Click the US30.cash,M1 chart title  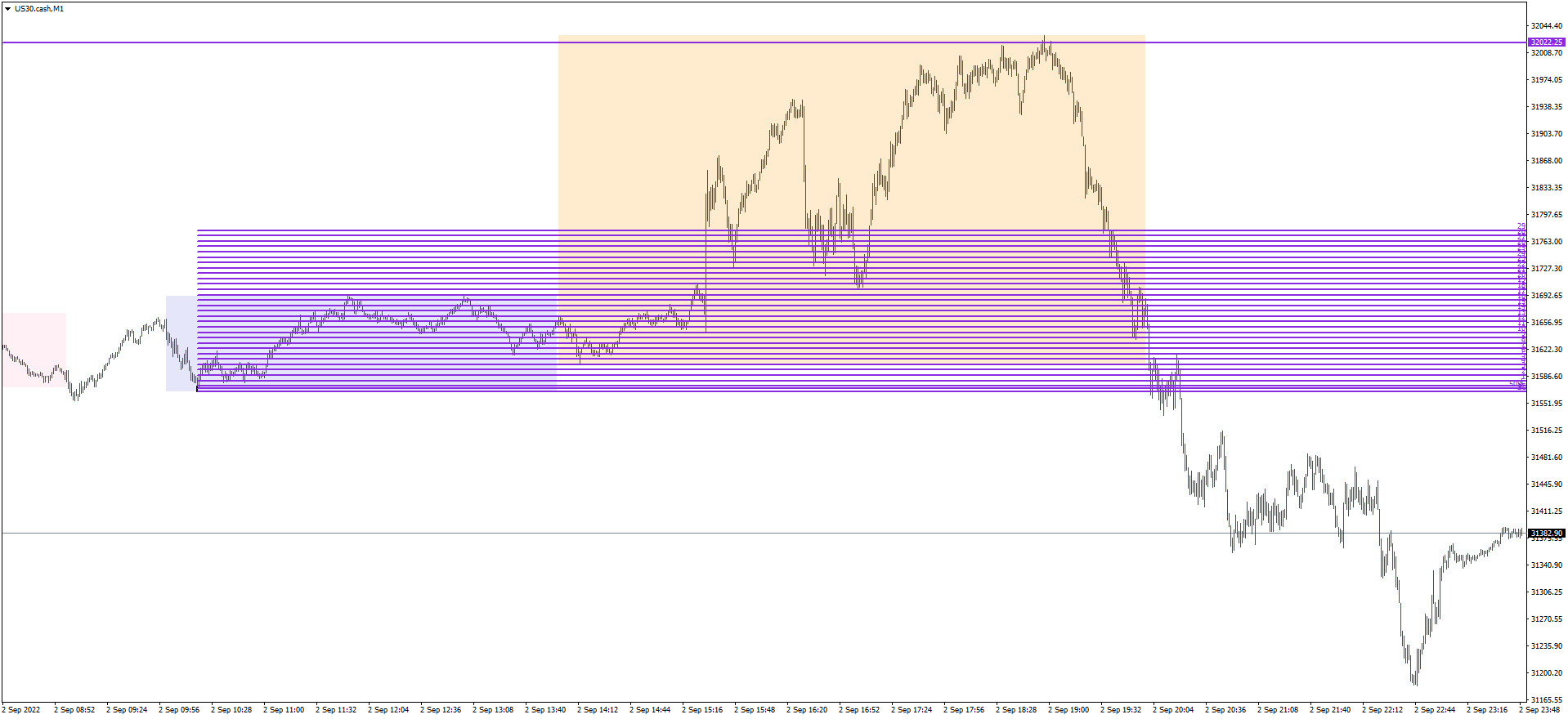click(39, 9)
